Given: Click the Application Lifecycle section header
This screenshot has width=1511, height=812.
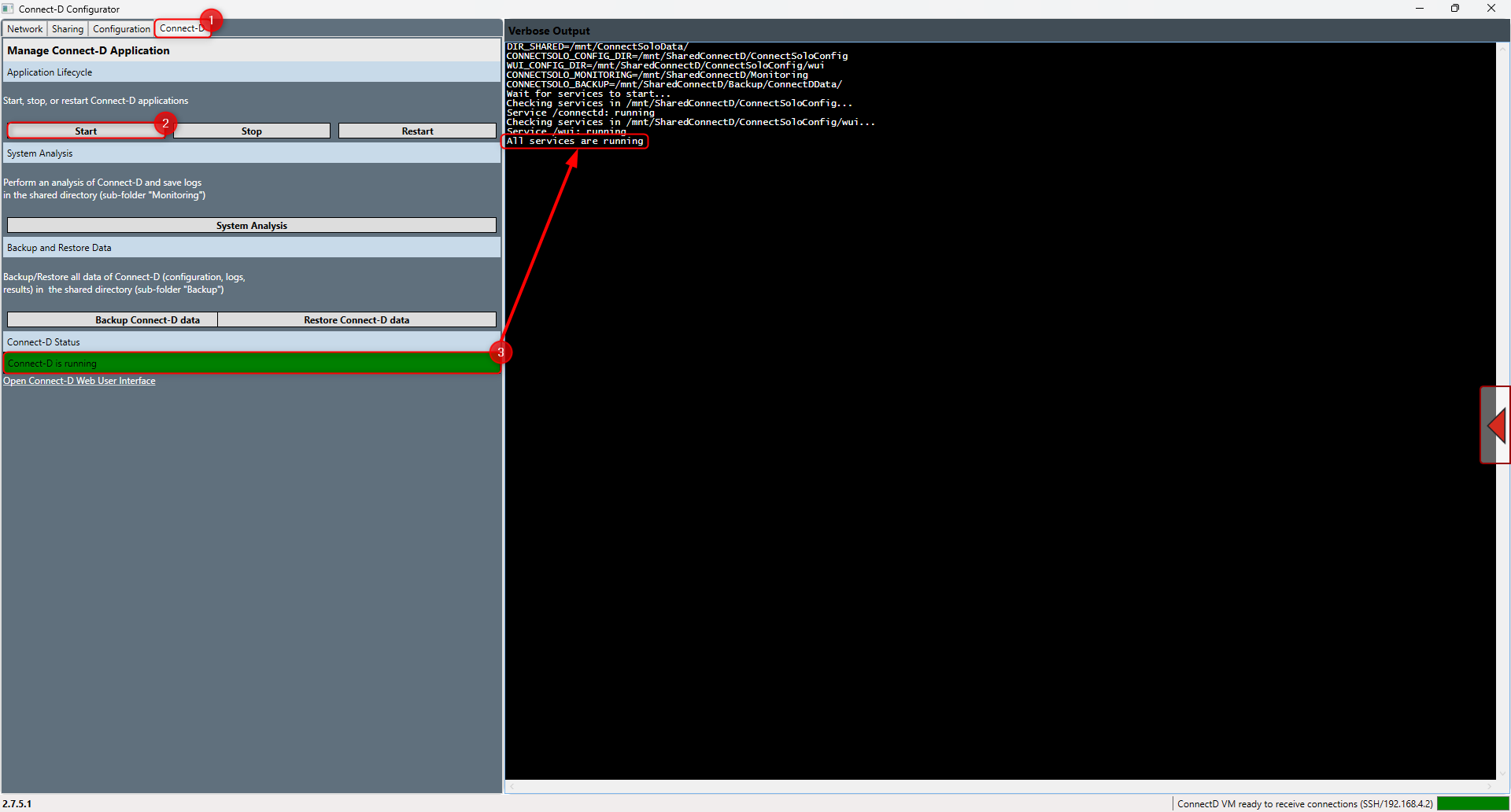Looking at the screenshot, I should click(x=252, y=72).
